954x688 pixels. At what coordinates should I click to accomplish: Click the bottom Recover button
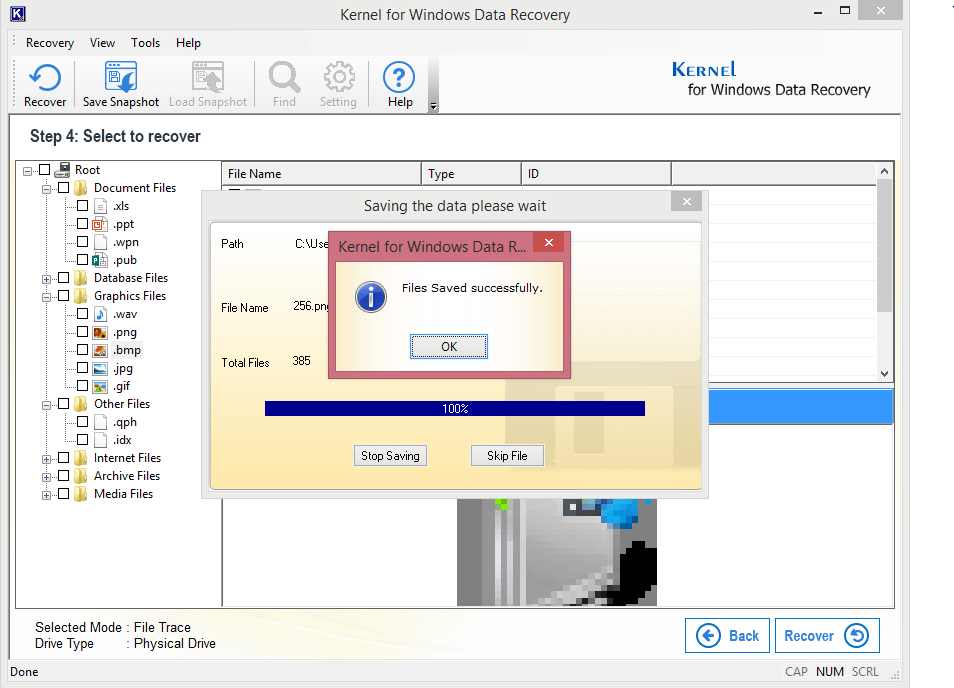827,636
